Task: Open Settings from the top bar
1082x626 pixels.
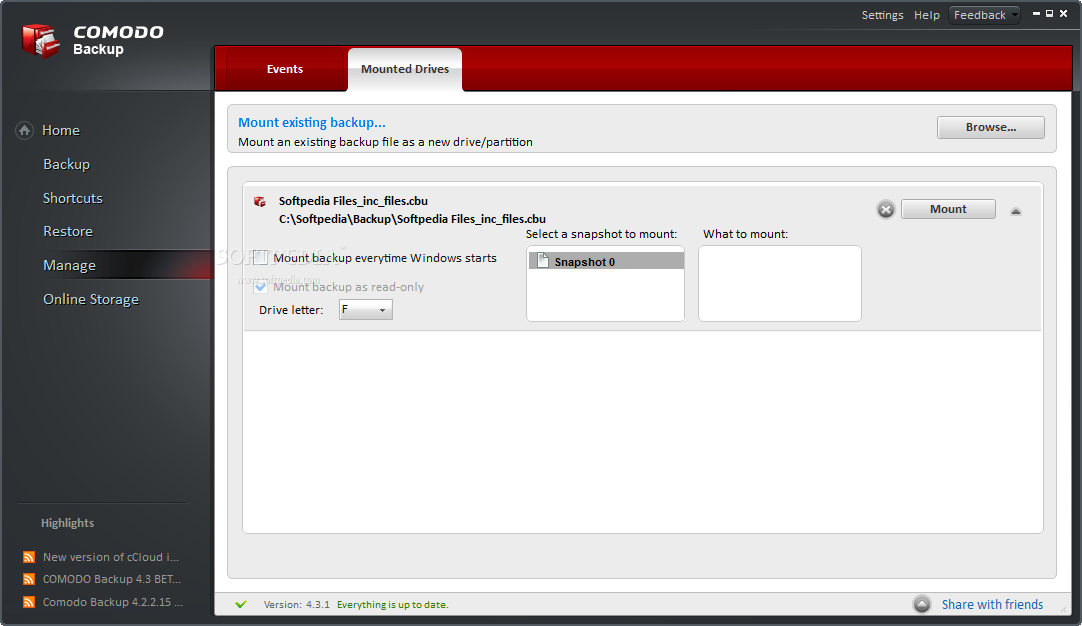Action: click(883, 15)
